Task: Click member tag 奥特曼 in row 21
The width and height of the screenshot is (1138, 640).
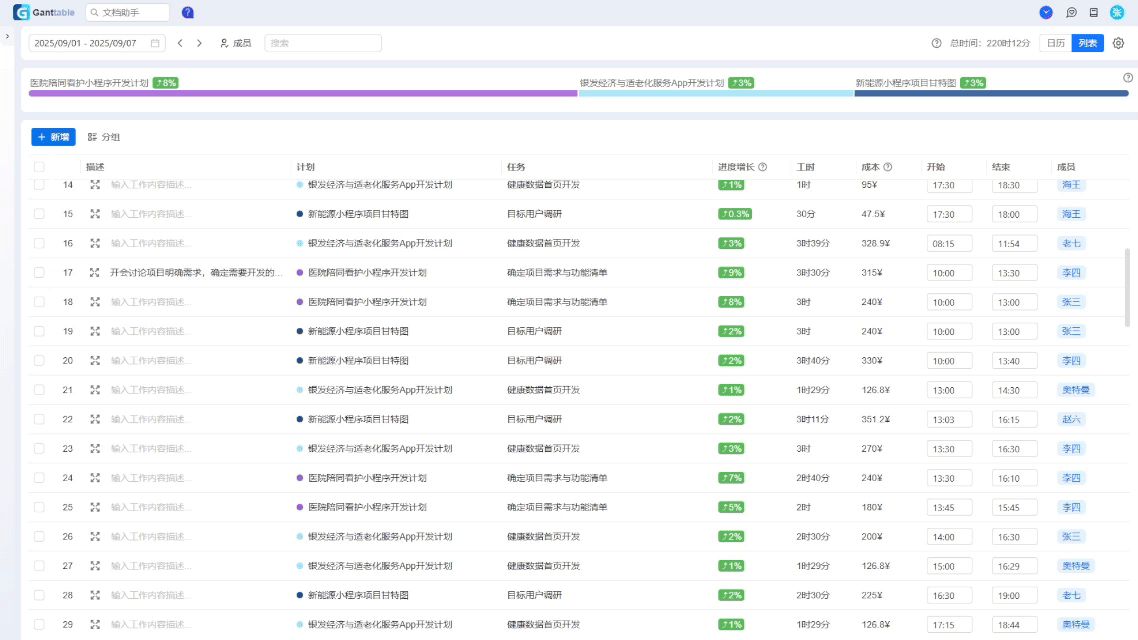Action: [1076, 390]
